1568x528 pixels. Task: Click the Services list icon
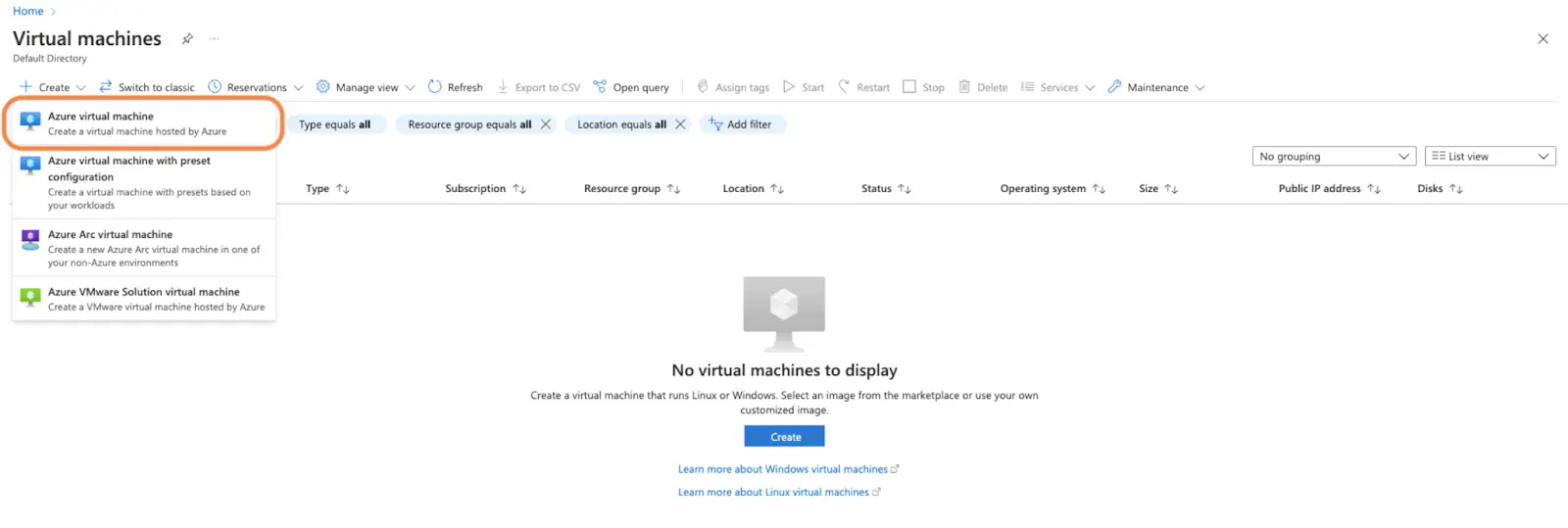(x=1027, y=87)
